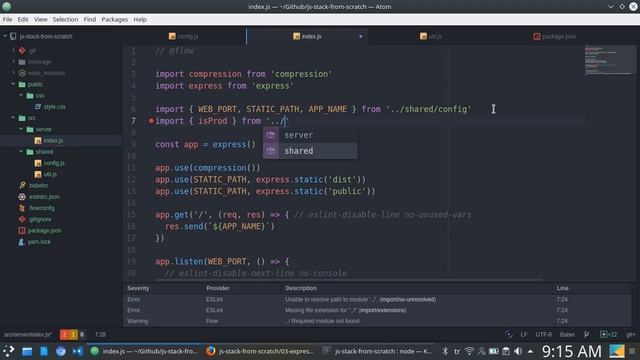
Task: Switch to the config.js editor tab
Action: [x=184, y=36]
